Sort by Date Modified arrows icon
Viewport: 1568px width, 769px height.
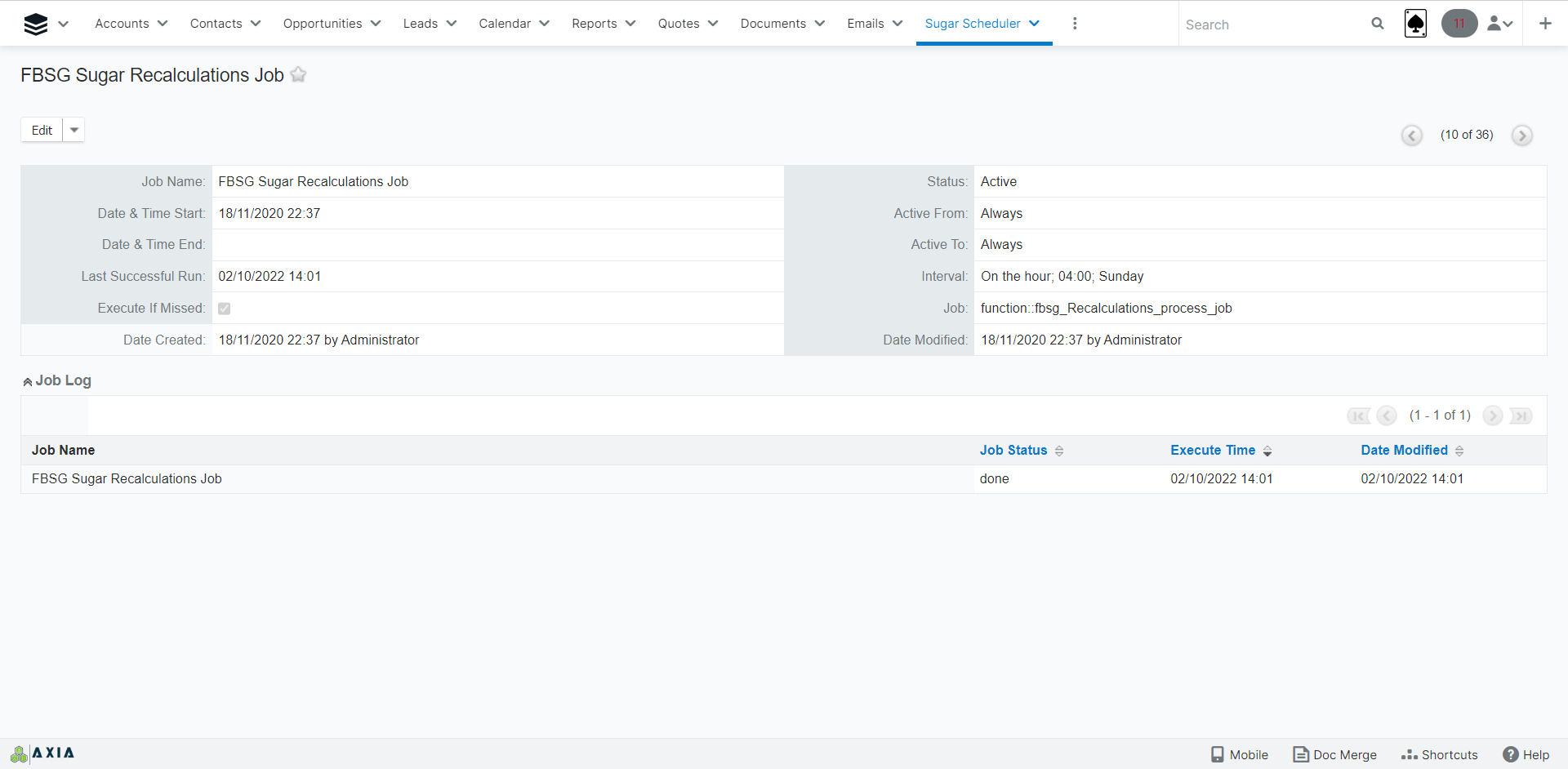(1459, 451)
